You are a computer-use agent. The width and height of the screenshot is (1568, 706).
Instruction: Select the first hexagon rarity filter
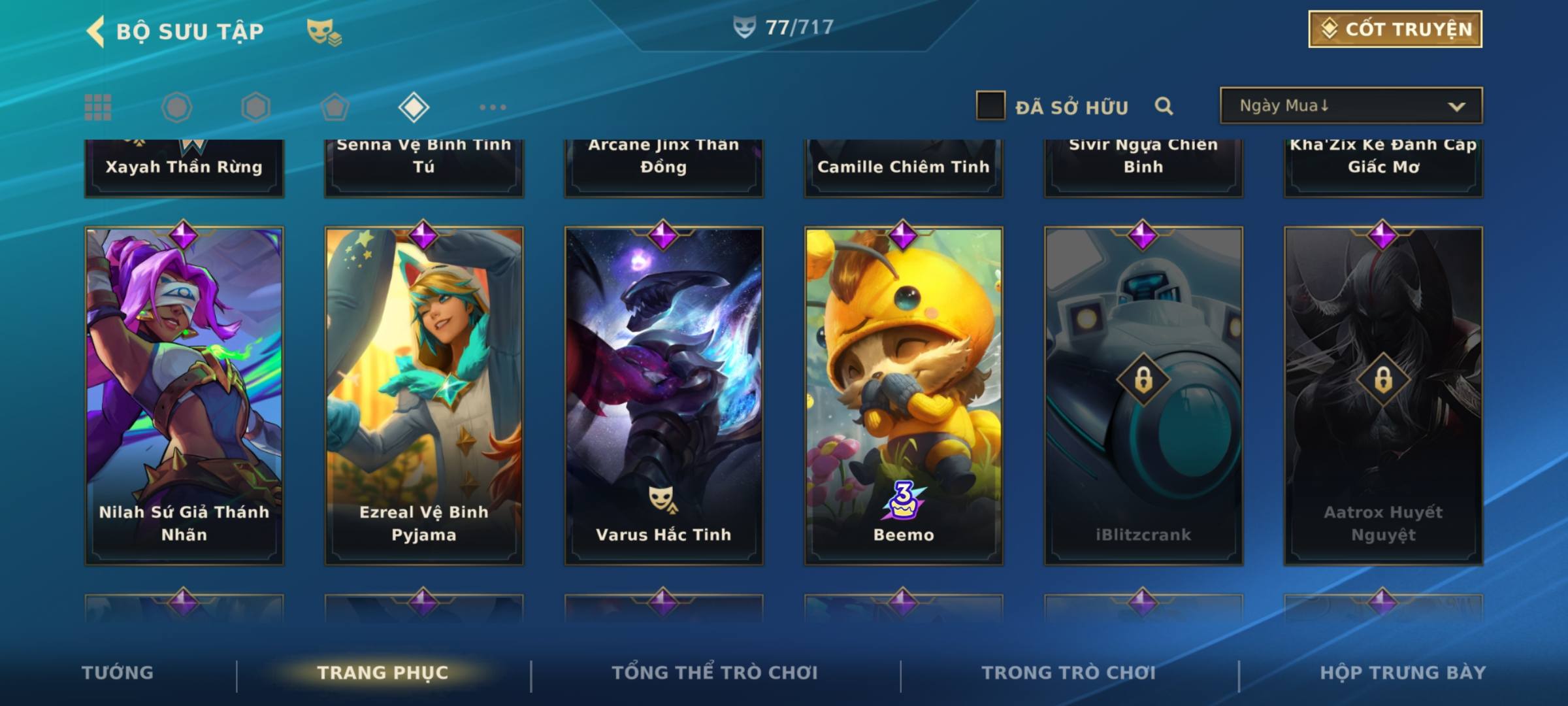177,107
